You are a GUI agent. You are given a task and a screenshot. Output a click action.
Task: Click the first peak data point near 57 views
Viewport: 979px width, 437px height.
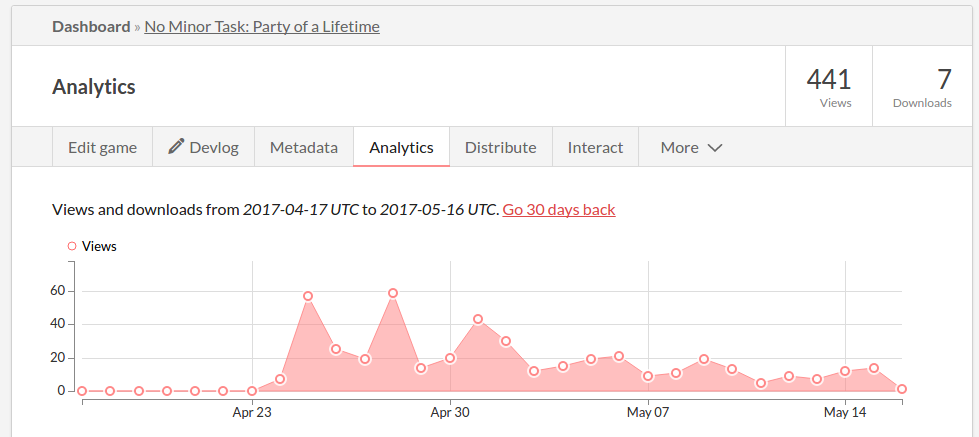pos(308,296)
